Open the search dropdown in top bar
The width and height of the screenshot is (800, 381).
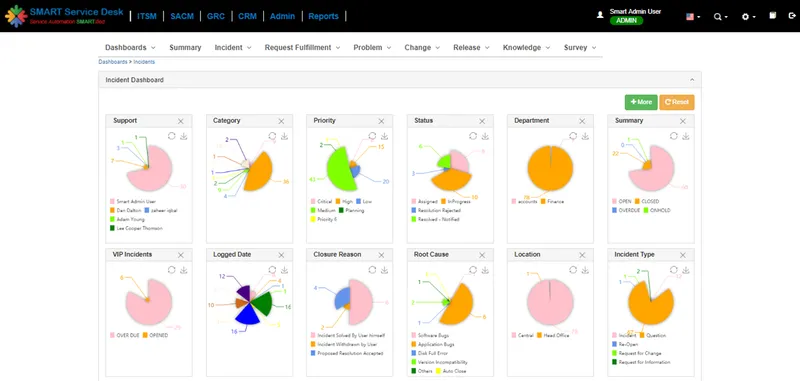pyautogui.click(x=720, y=16)
